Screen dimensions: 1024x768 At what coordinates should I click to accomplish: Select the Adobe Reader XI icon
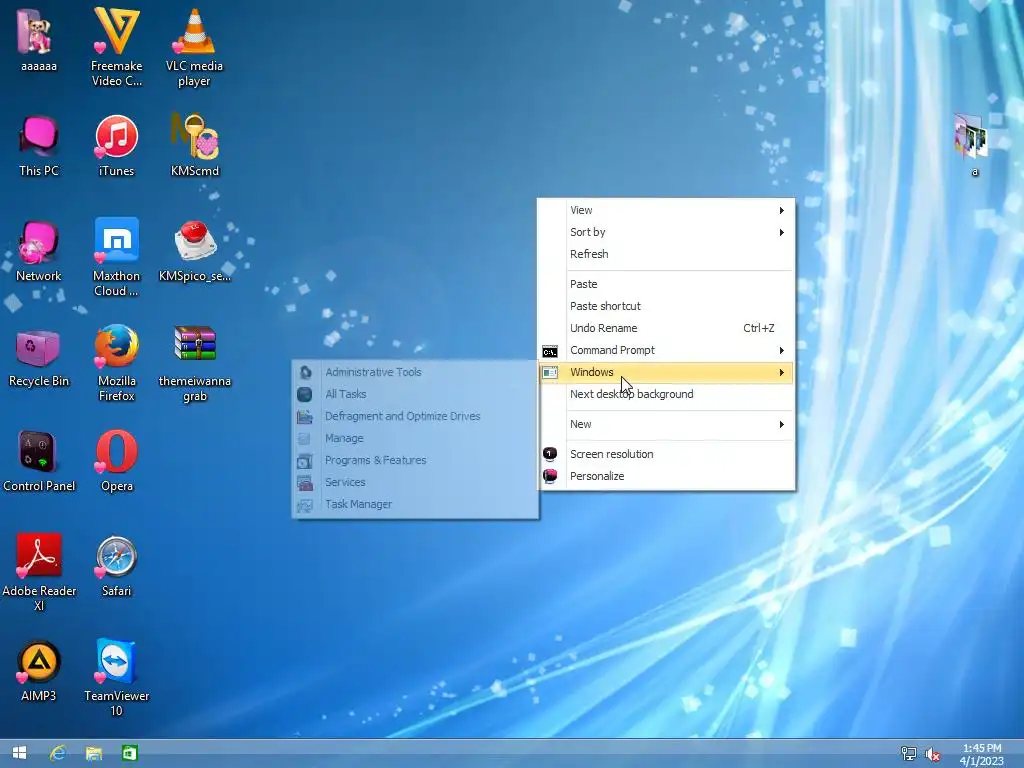(39, 573)
